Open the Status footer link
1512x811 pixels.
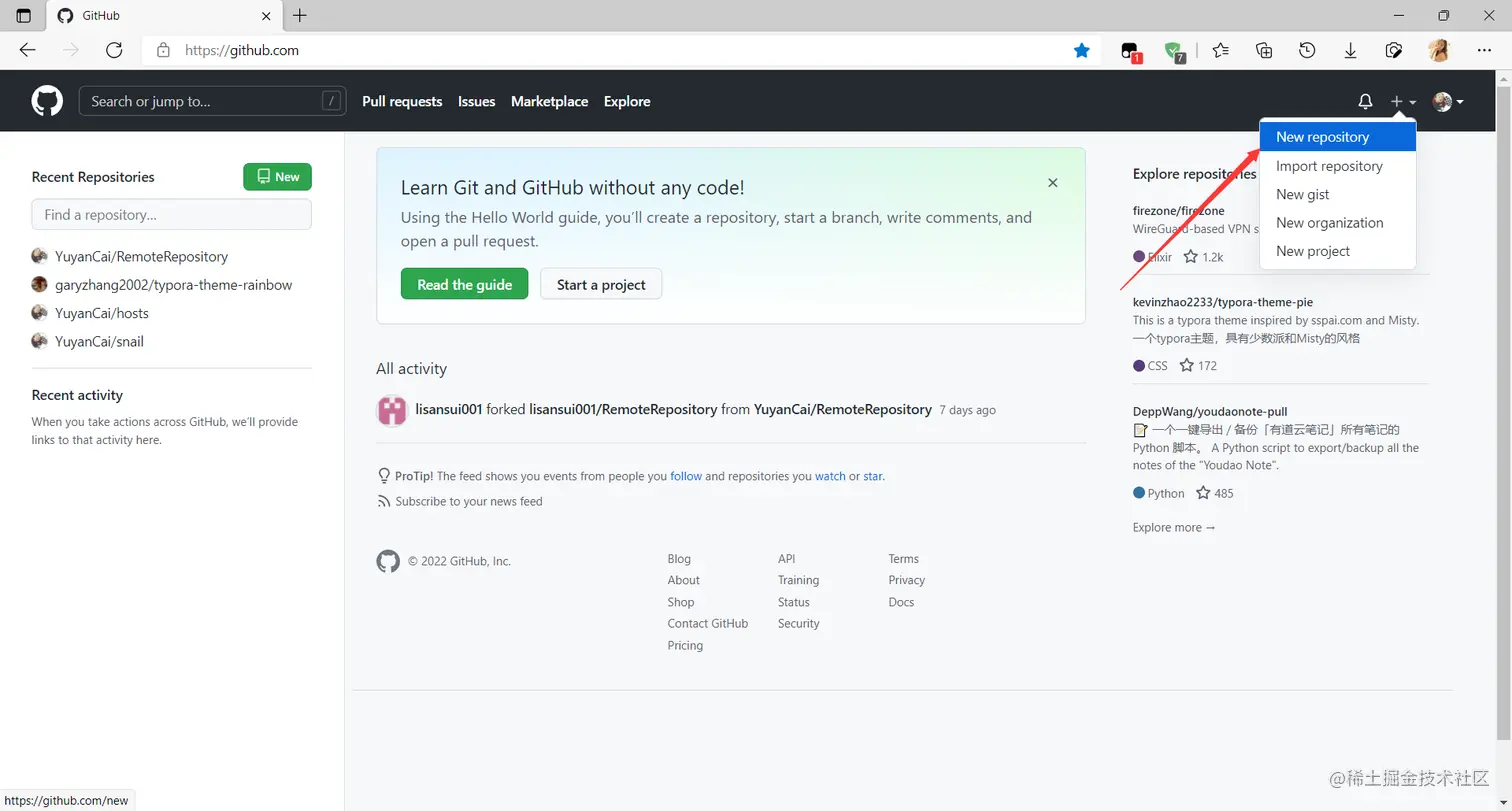click(x=794, y=602)
